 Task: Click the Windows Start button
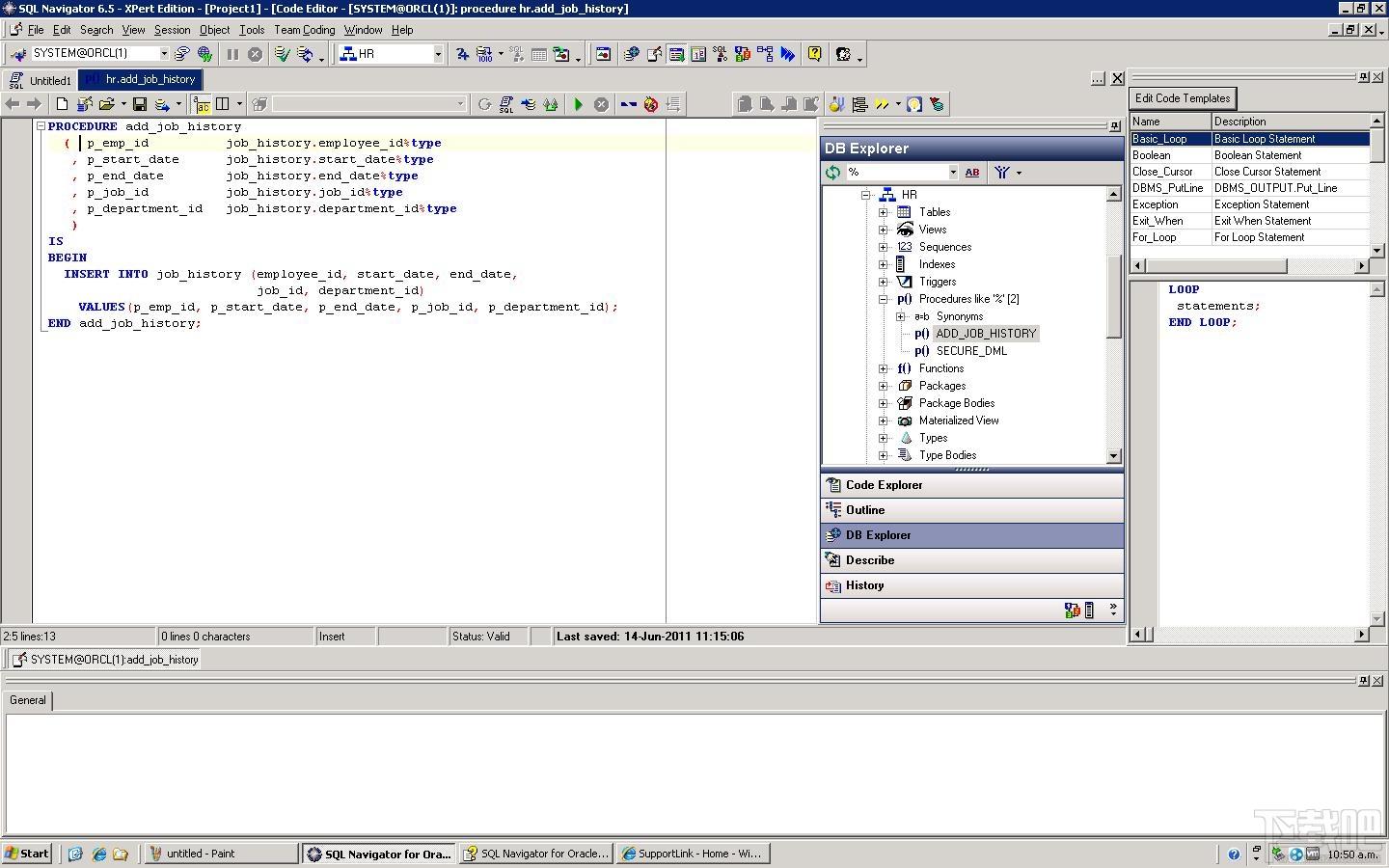point(27,854)
